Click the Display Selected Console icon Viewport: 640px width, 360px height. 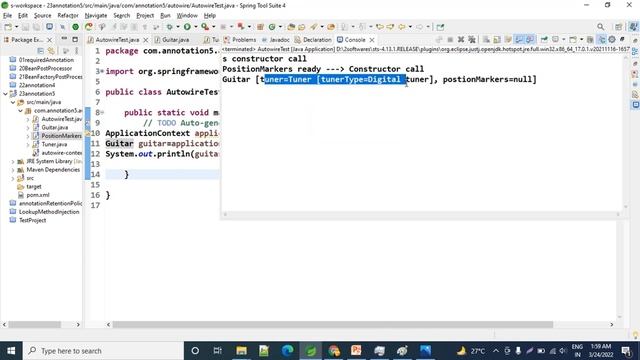click(556, 40)
